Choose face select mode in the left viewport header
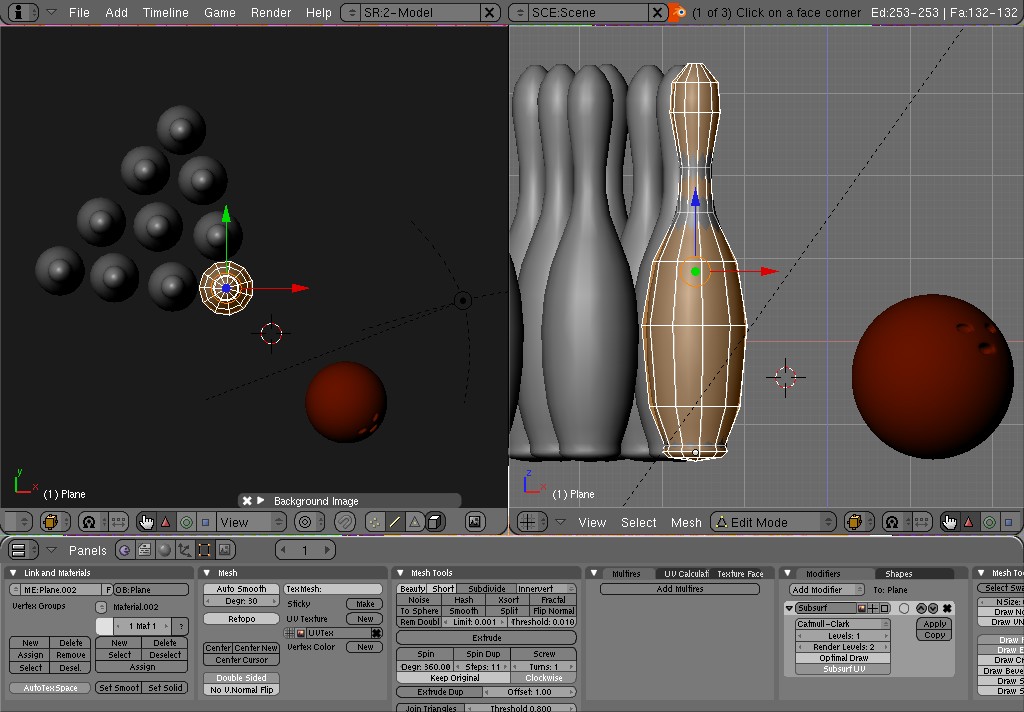1024x712 pixels. click(415, 522)
